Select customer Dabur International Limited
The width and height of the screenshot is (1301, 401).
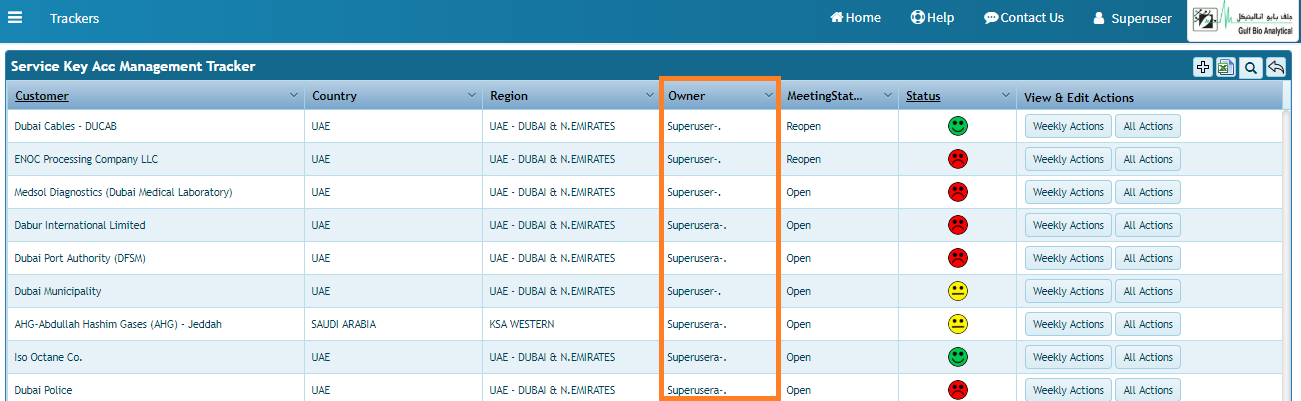pyautogui.click(x=80, y=225)
